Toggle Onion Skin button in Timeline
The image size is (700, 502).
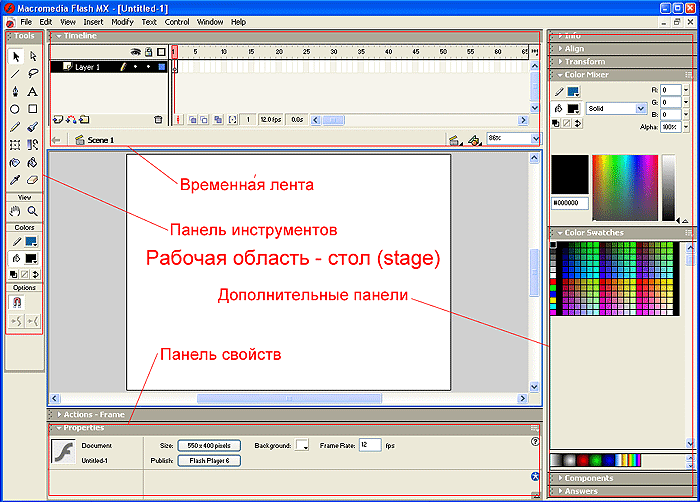[192, 120]
